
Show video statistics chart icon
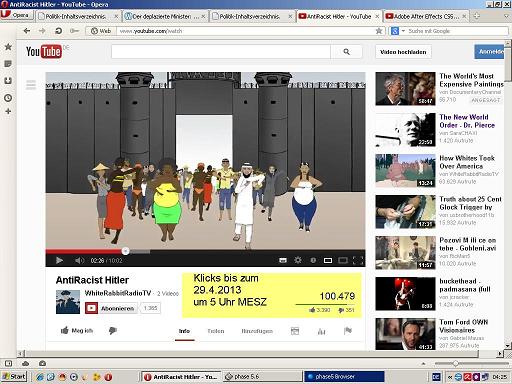[x=321, y=331]
